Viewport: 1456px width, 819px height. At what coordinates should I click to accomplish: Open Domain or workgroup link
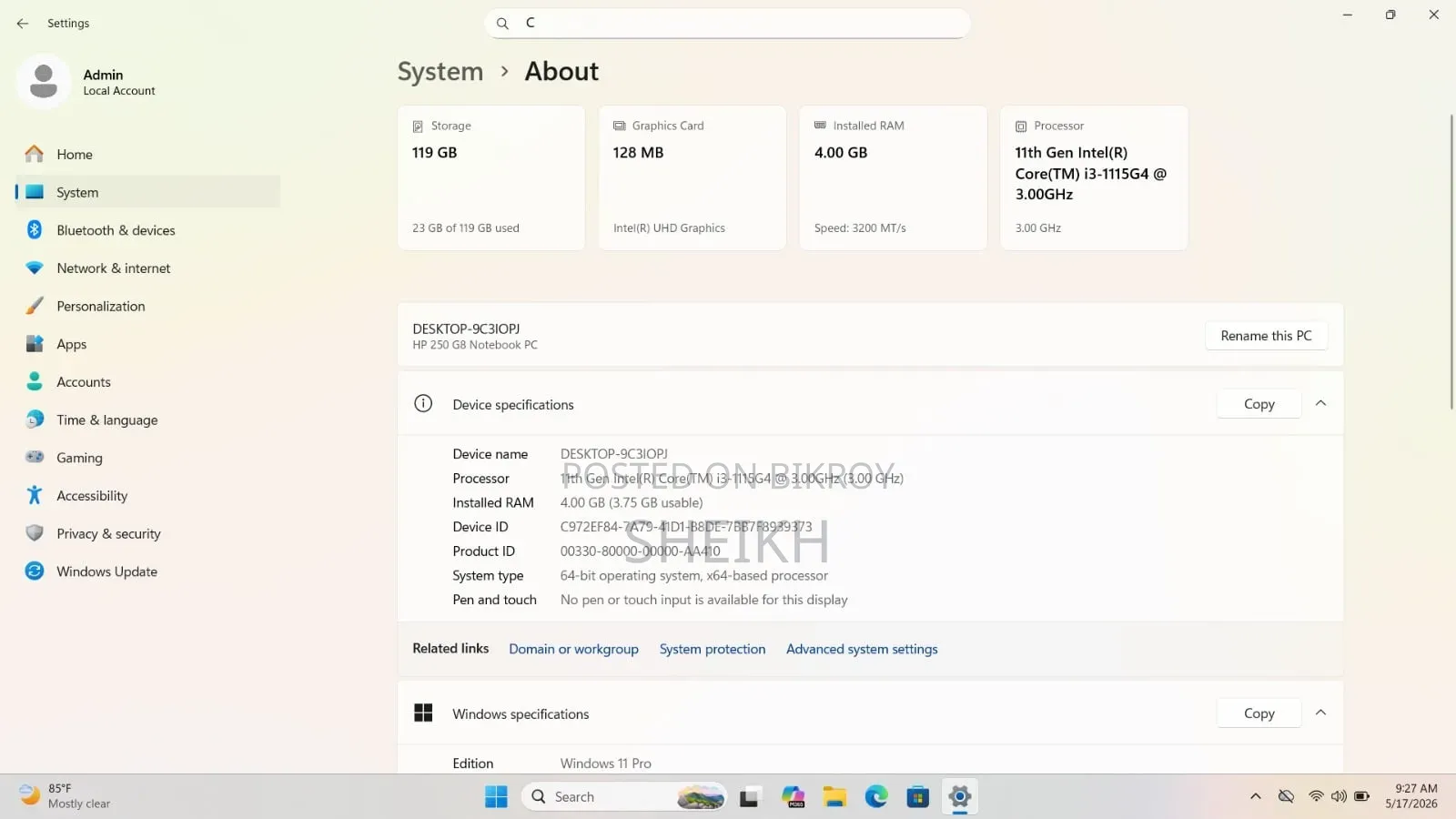pos(573,649)
